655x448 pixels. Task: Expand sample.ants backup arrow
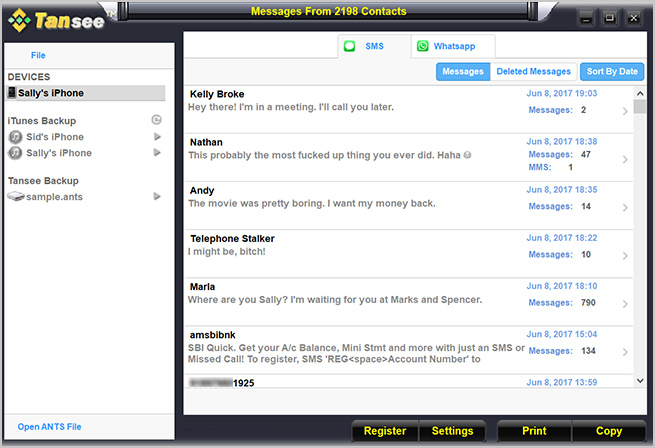(x=157, y=197)
